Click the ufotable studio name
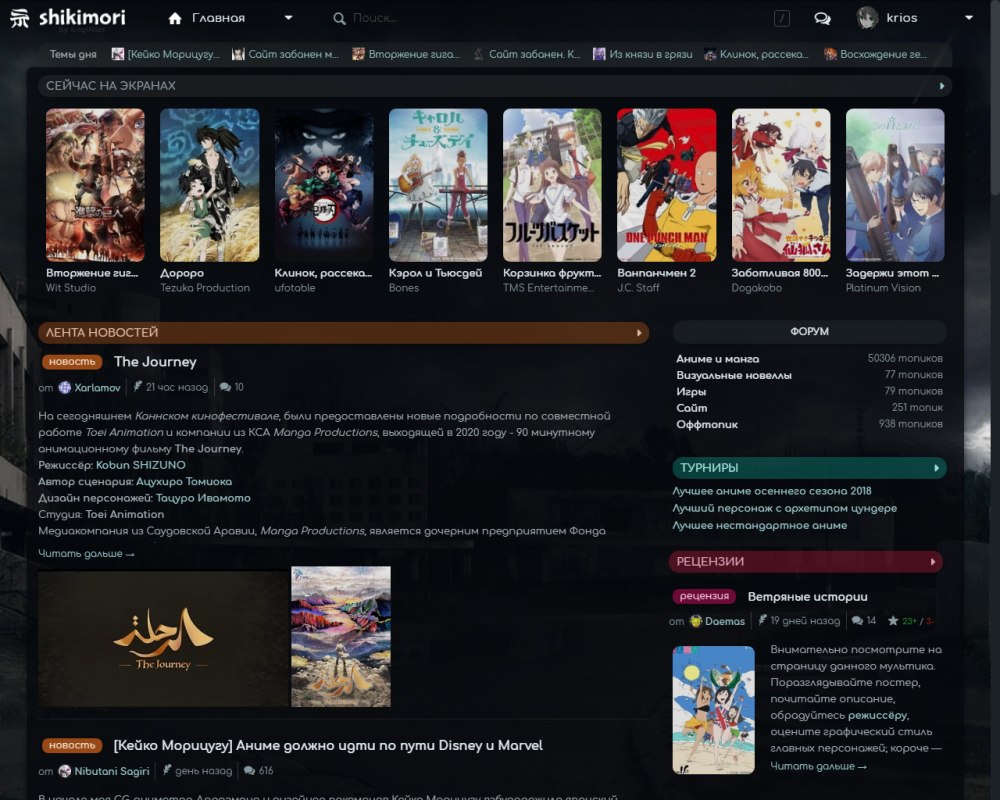The width and height of the screenshot is (1000, 800). click(295, 288)
